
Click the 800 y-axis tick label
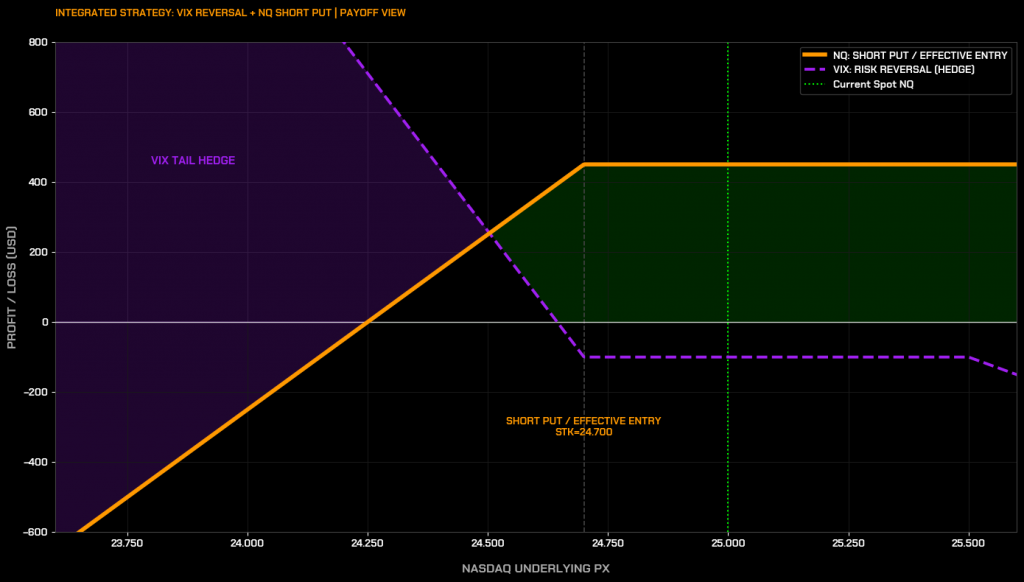click(x=38, y=42)
